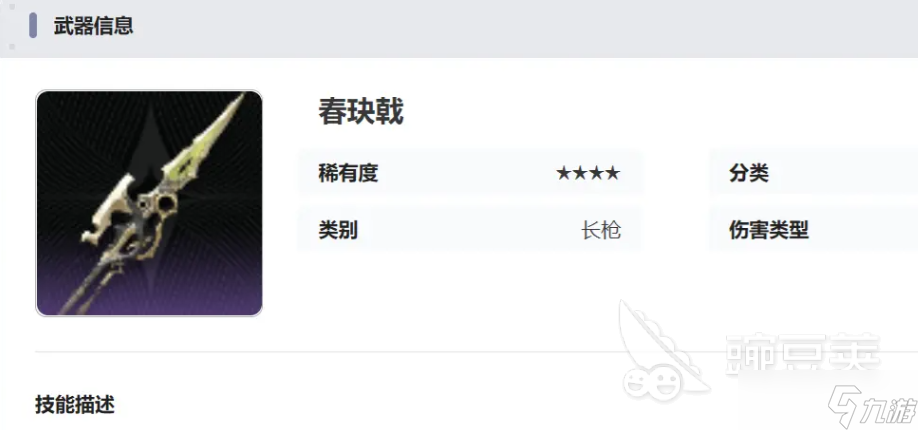Click the 类别 label
Viewport: 918px width, 430px height.
338,230
